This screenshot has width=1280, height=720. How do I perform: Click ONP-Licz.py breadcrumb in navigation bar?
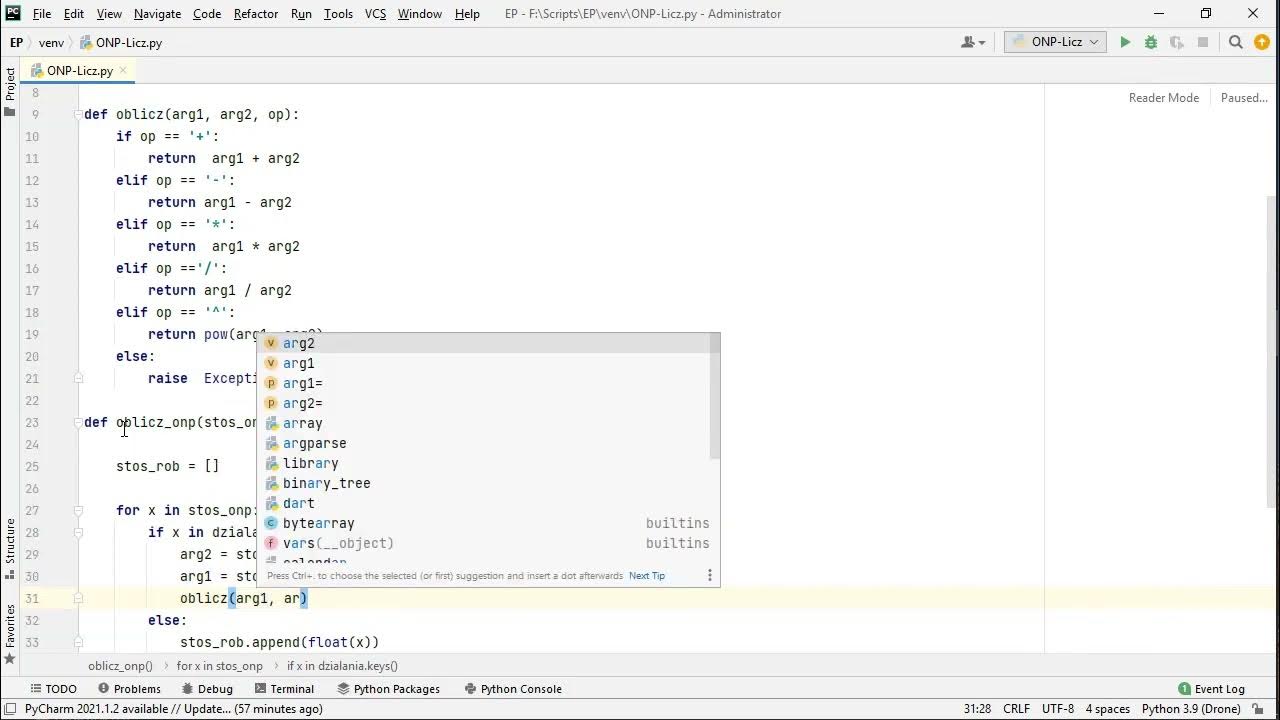click(x=121, y=43)
